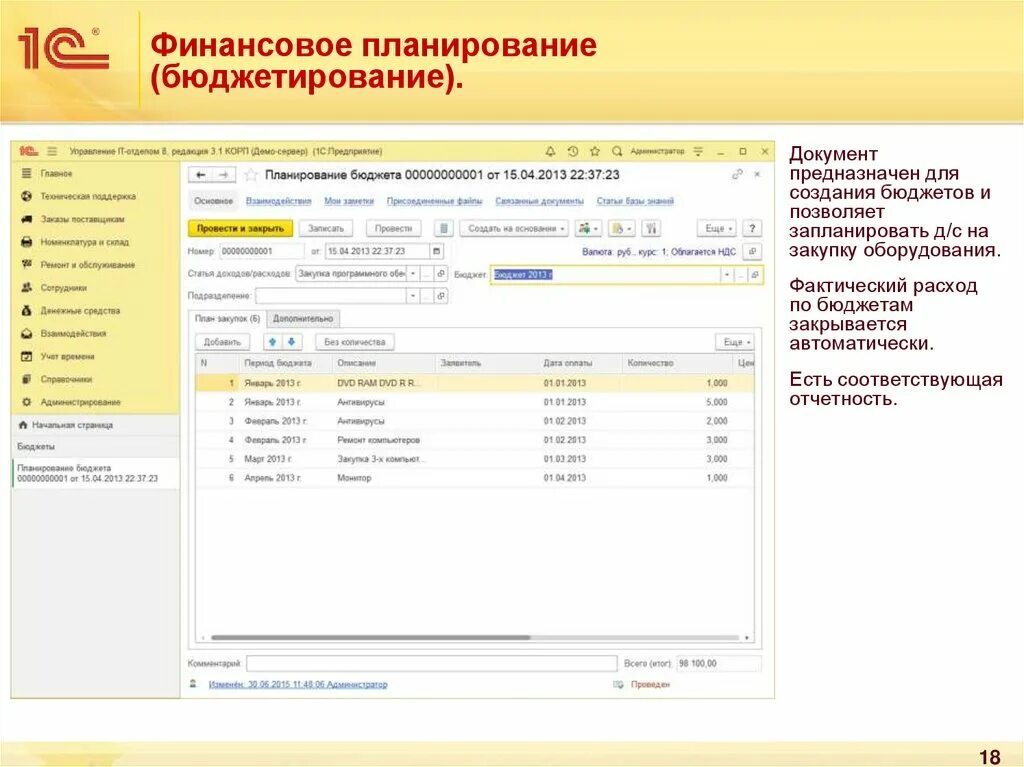The image size is (1024, 767).
Task: Open the Взаимодействия document link
Action: (x=278, y=201)
